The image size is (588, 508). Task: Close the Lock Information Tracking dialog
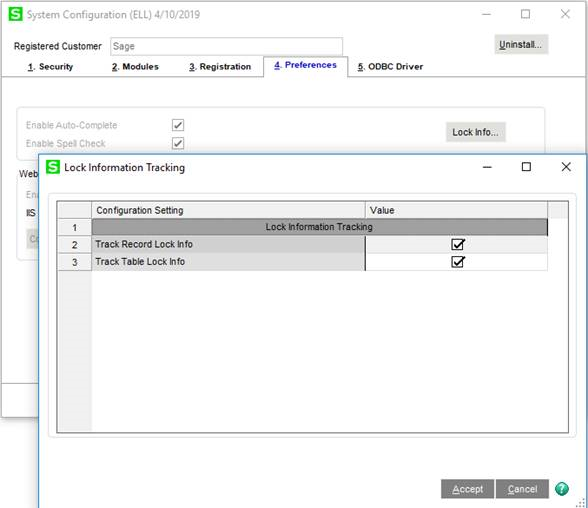tap(566, 167)
